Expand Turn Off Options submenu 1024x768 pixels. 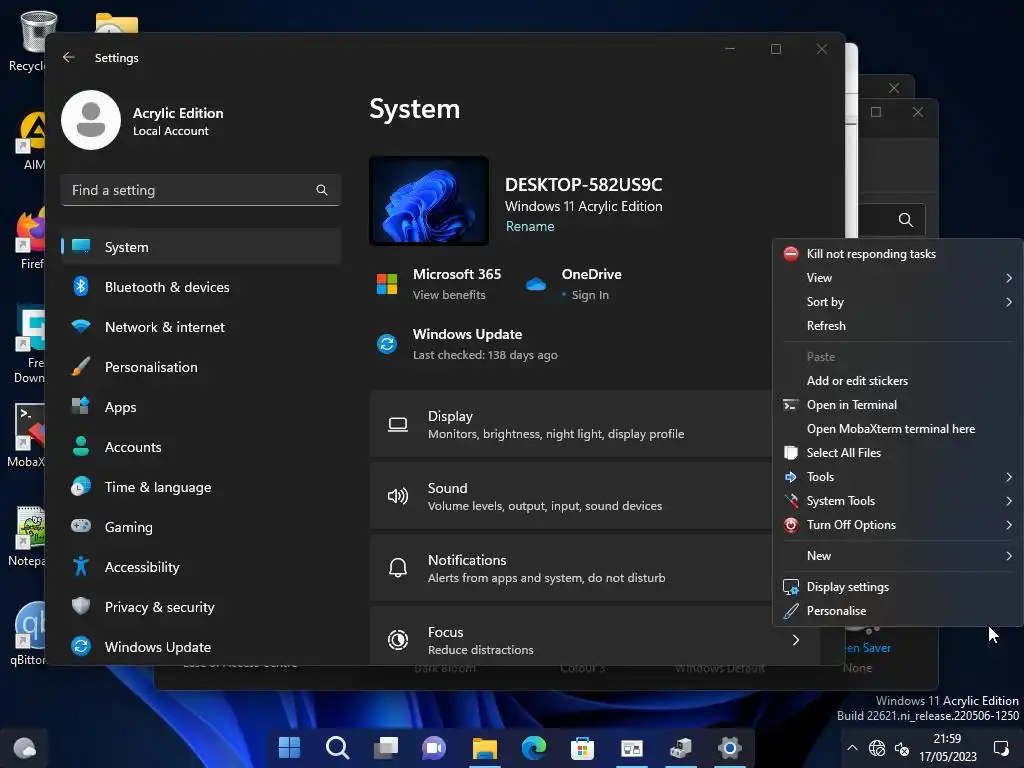tap(897, 525)
